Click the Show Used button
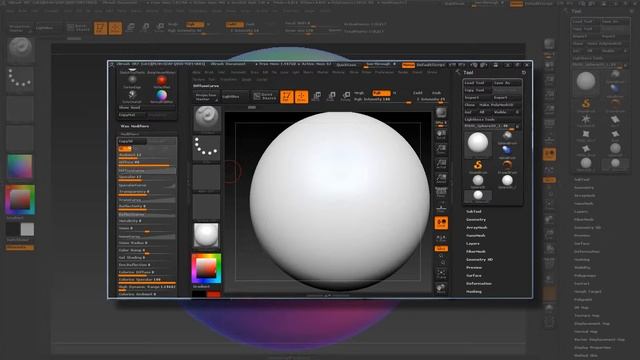The image size is (640, 360). [x=147, y=108]
